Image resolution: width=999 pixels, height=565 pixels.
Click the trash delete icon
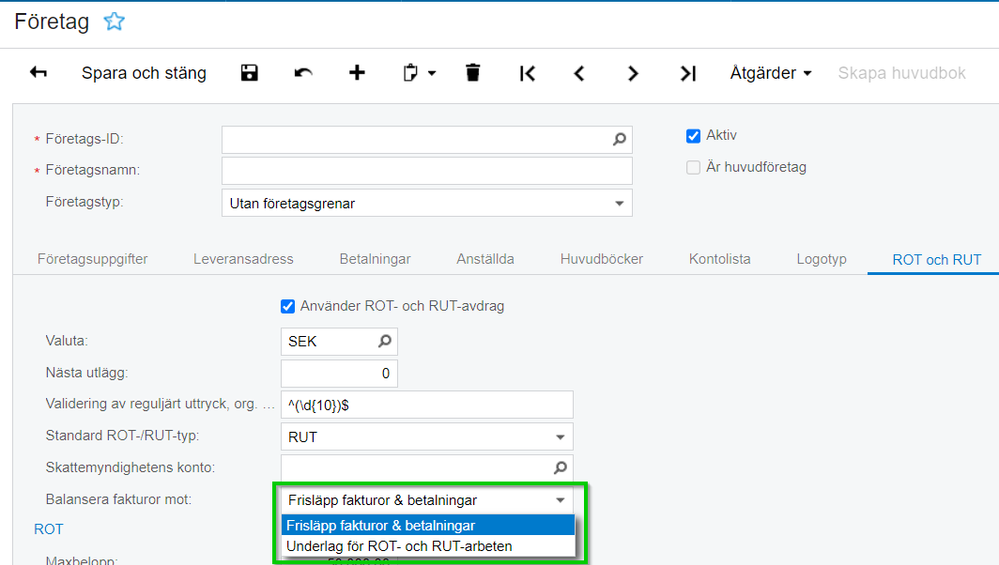click(473, 73)
